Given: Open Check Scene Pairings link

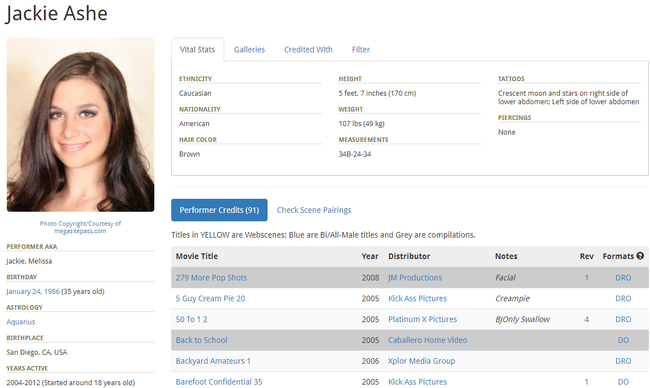Looking at the screenshot, I should (x=314, y=210).
